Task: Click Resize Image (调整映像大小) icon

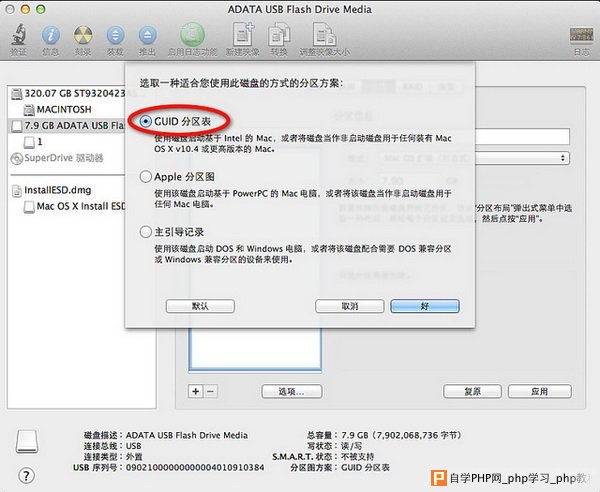Action: [x=324, y=34]
